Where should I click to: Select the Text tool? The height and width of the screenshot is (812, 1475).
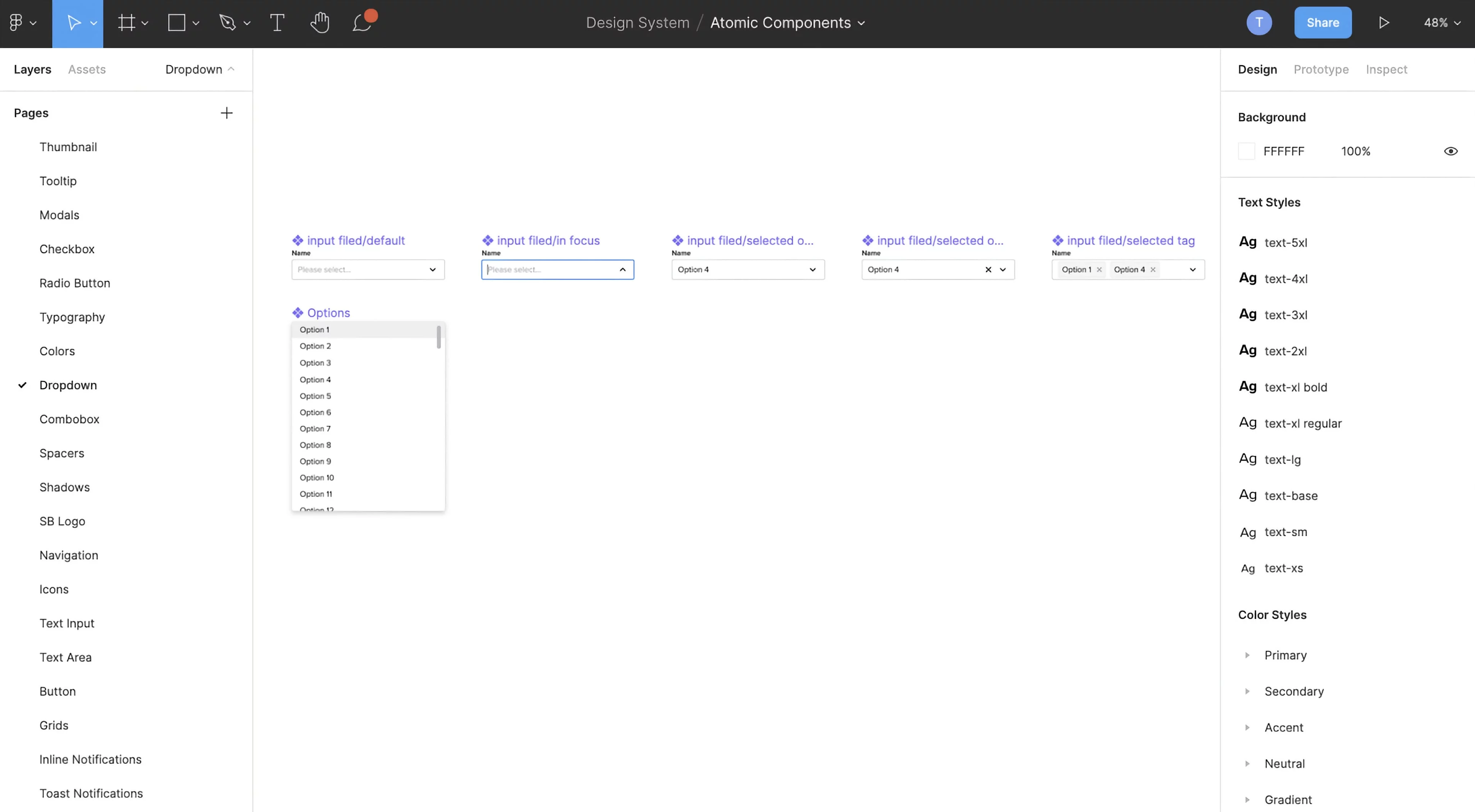277,23
